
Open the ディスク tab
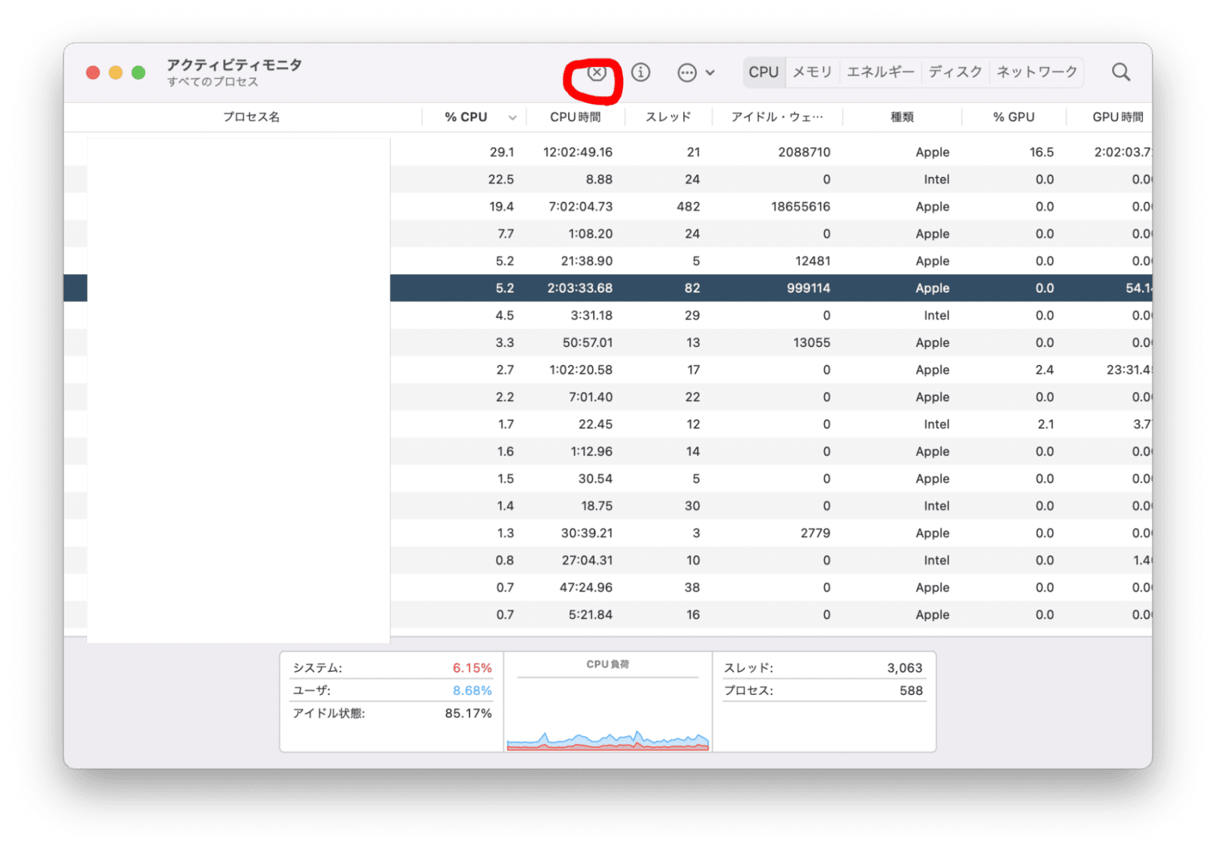[x=955, y=72]
